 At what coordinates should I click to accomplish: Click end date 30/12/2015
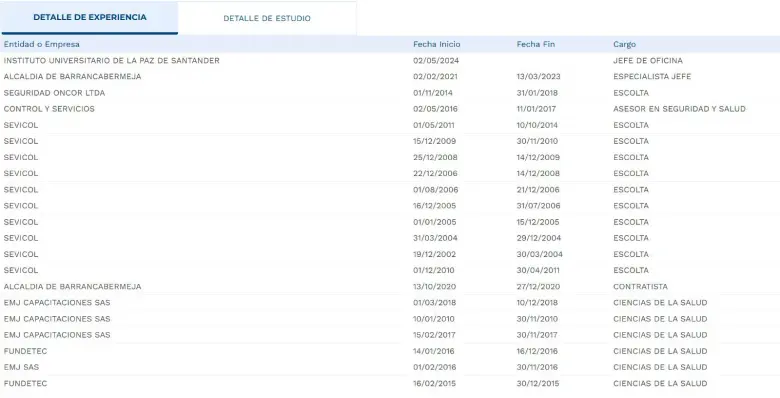538,384
